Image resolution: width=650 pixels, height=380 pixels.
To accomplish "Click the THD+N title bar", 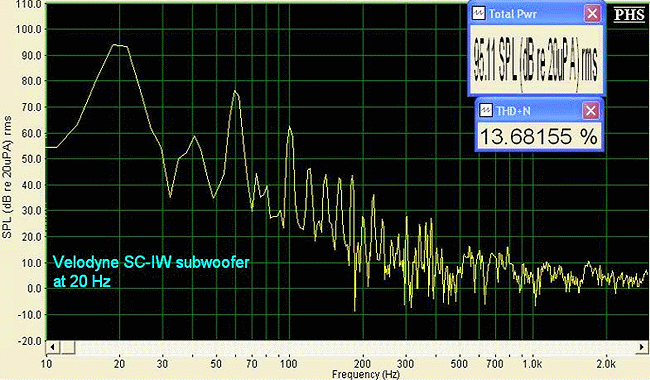I will pyautogui.click(x=531, y=111).
